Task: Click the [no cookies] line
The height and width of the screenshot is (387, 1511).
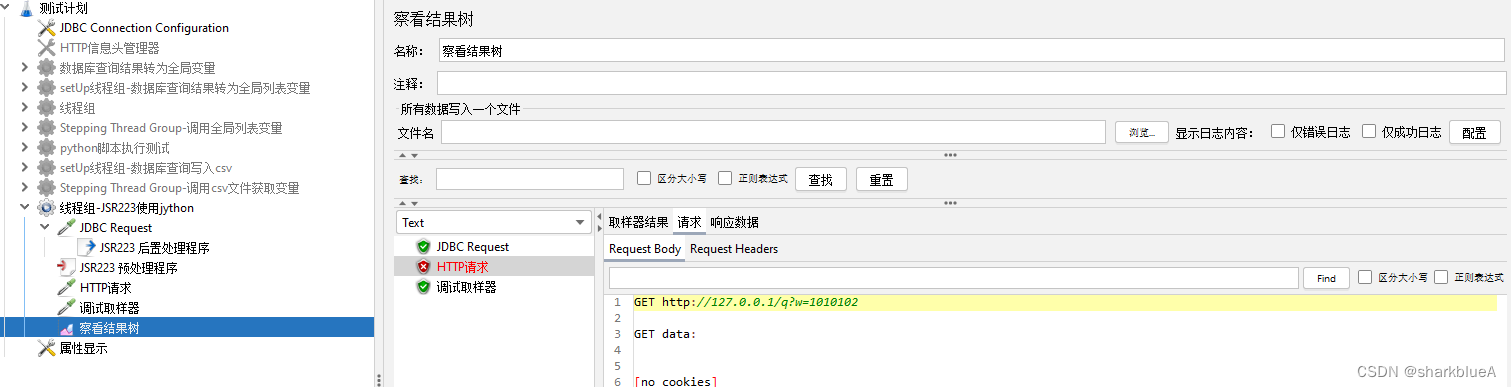Action: click(x=675, y=381)
